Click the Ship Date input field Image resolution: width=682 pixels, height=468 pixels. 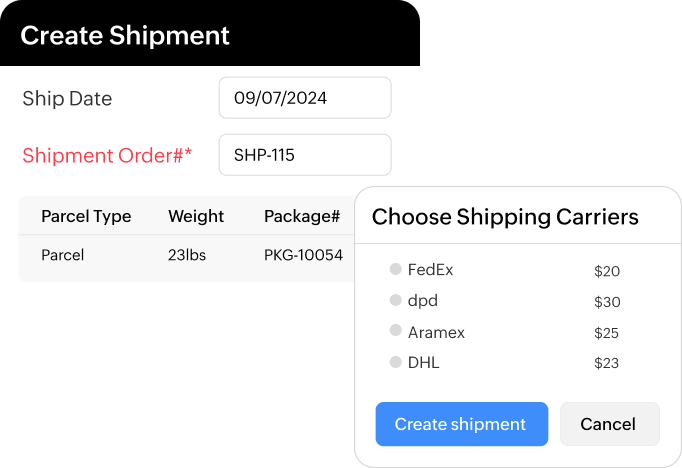305,98
